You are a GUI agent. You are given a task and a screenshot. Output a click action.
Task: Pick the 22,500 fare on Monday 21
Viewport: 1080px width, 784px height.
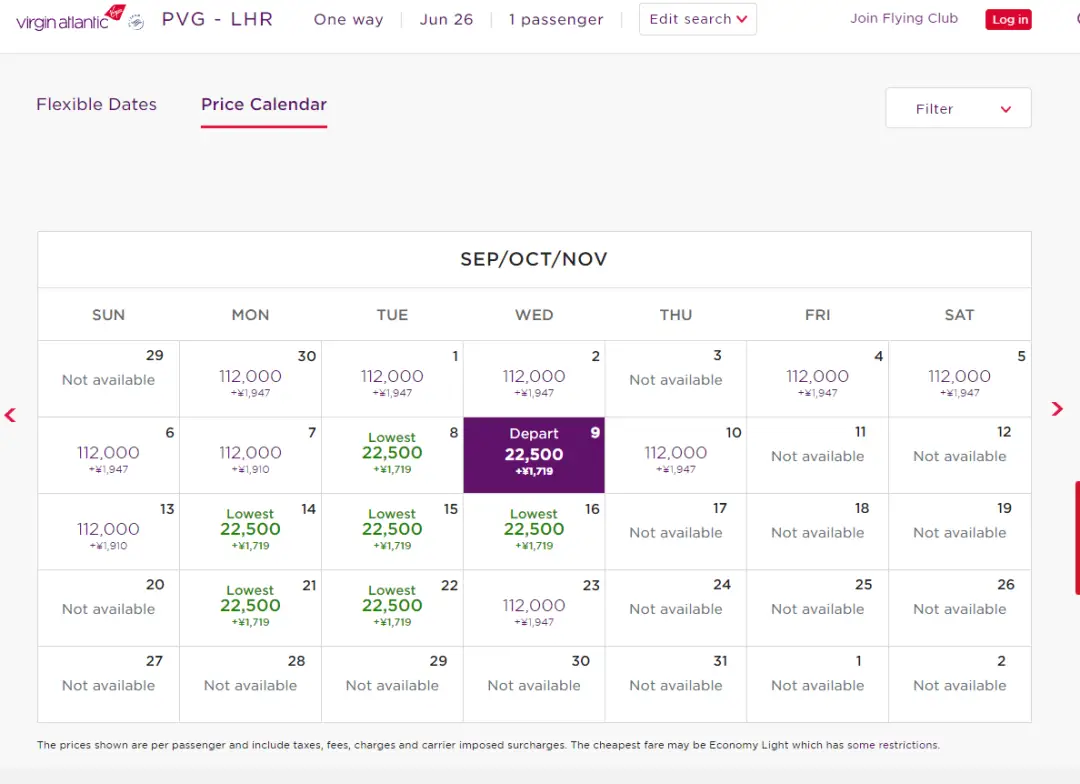coord(250,606)
